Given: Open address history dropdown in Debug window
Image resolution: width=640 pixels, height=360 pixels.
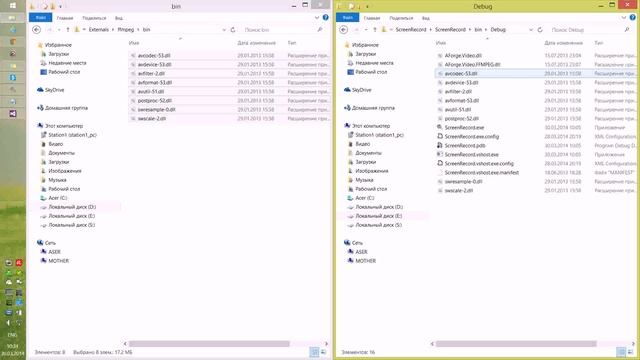Looking at the screenshot, I should [x=531, y=30].
